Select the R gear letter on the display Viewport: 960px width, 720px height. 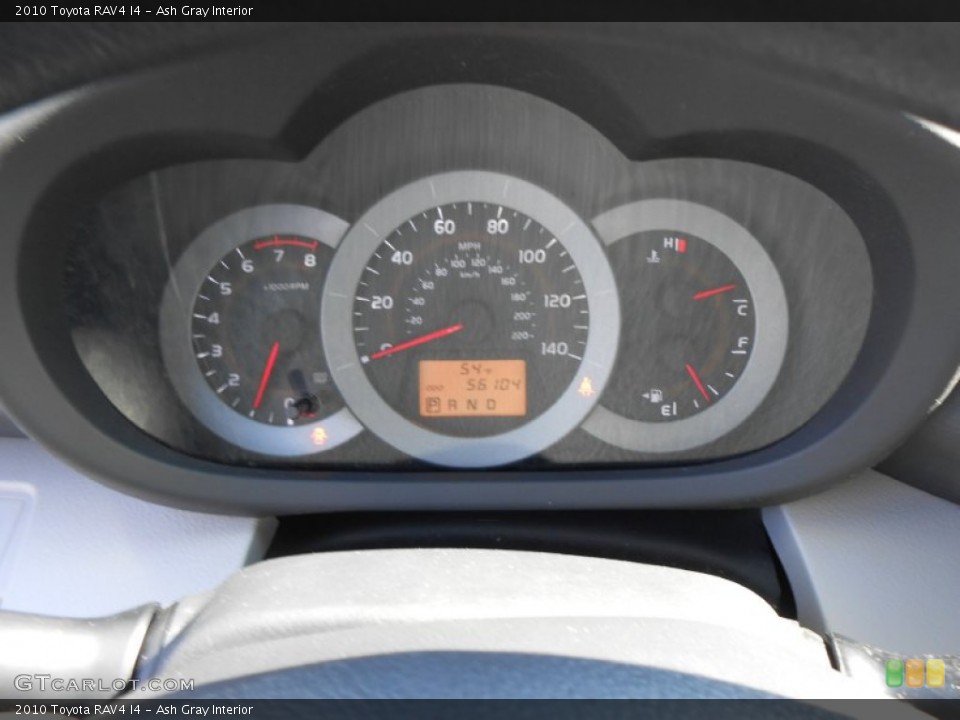click(x=452, y=405)
